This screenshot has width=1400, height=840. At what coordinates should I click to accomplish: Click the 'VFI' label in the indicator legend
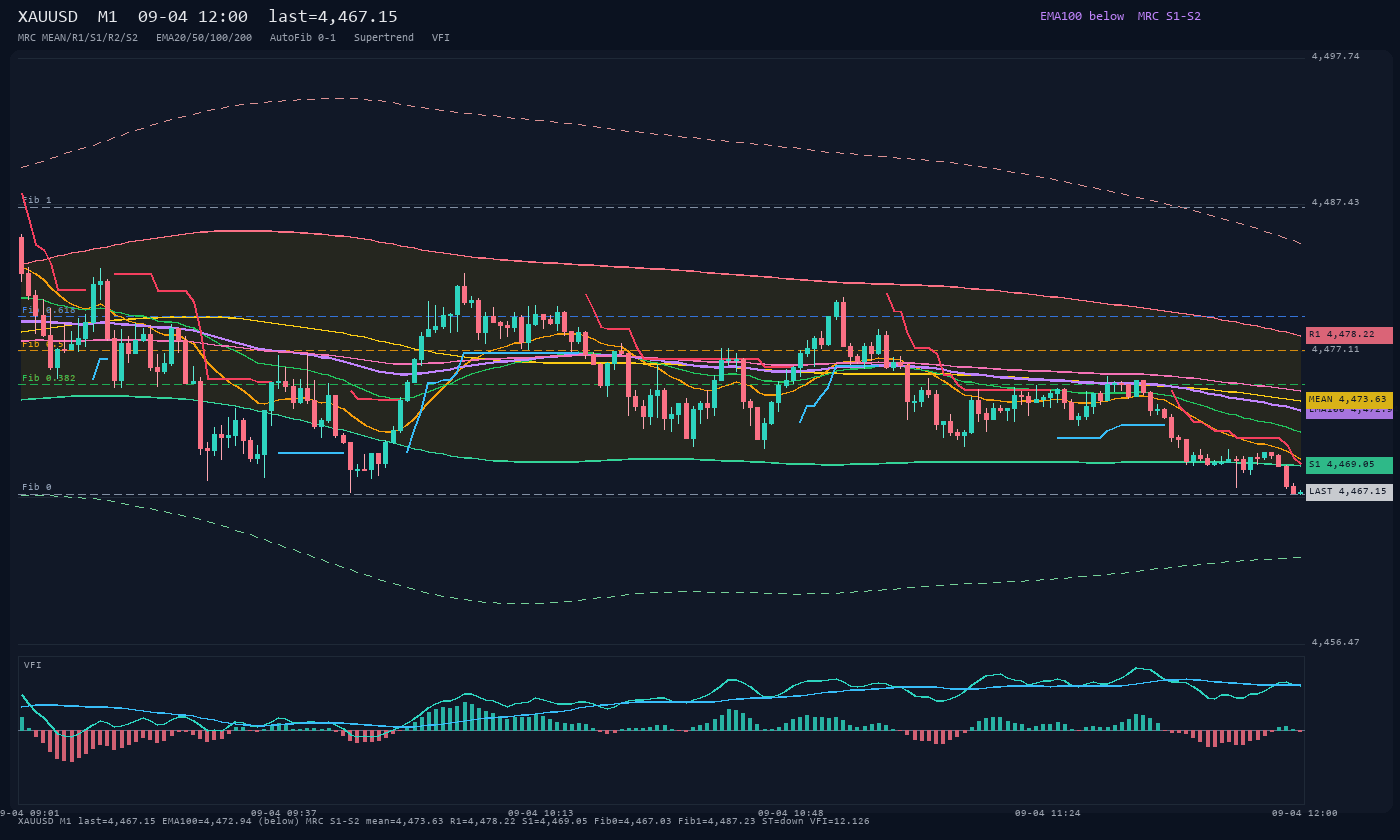pos(441,38)
